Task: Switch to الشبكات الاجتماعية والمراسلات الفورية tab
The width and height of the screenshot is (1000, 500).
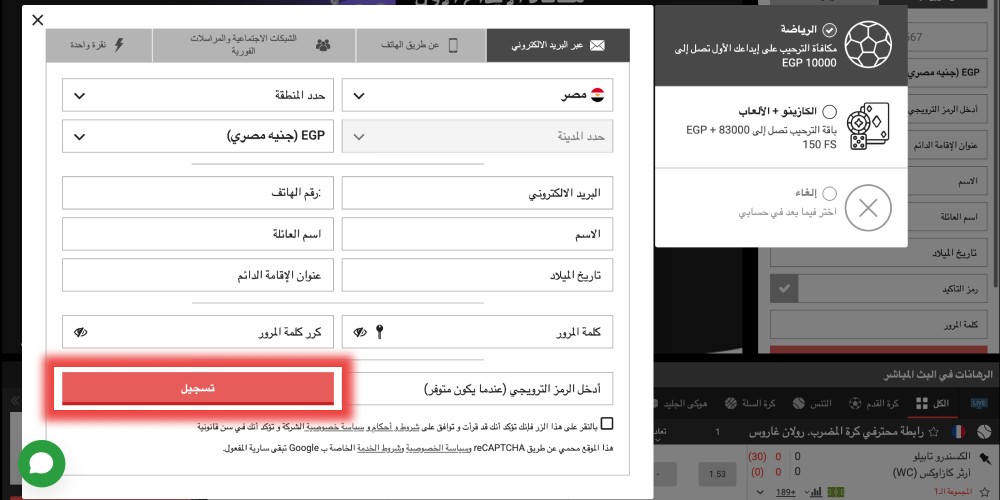Action: point(254,45)
